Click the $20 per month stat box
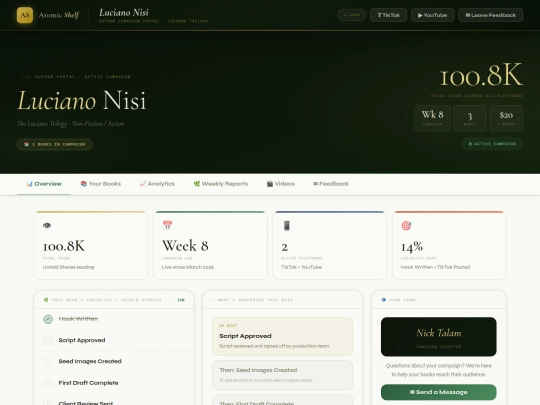Screen dimensions: 540x405 [x=506, y=118]
